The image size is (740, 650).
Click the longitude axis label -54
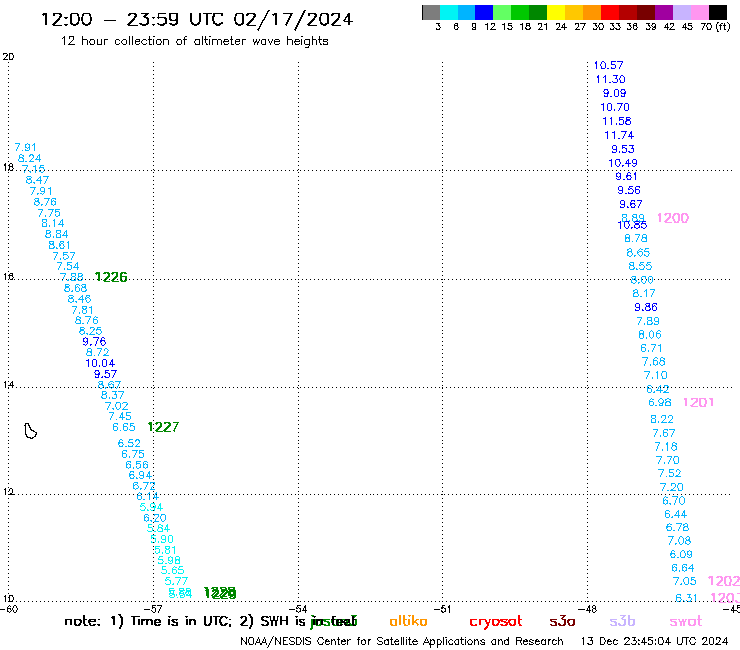pos(298,609)
